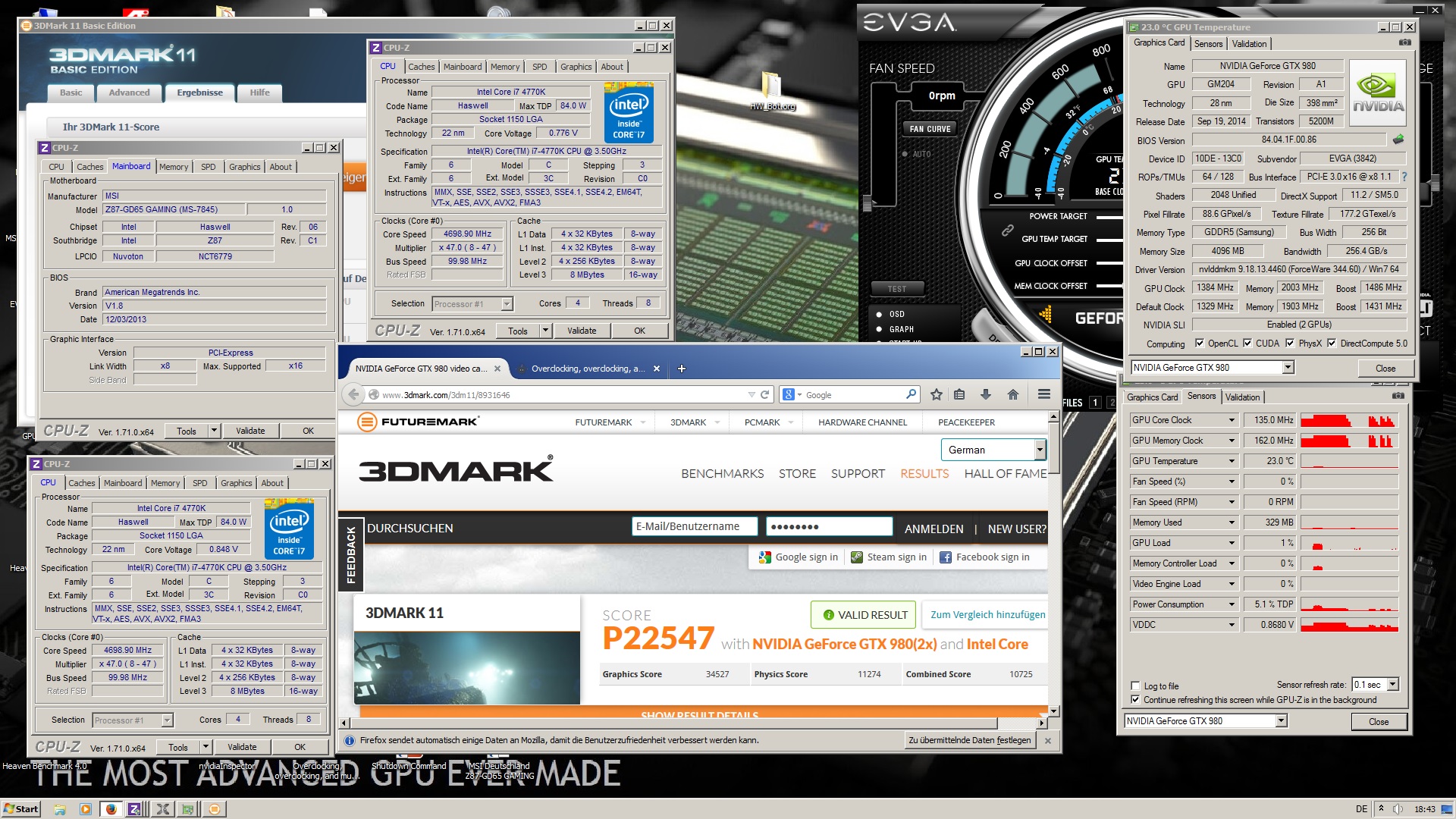The width and height of the screenshot is (1456, 819).
Task: Click the link chain icon in EVGA Precision
Action: tap(1008, 230)
